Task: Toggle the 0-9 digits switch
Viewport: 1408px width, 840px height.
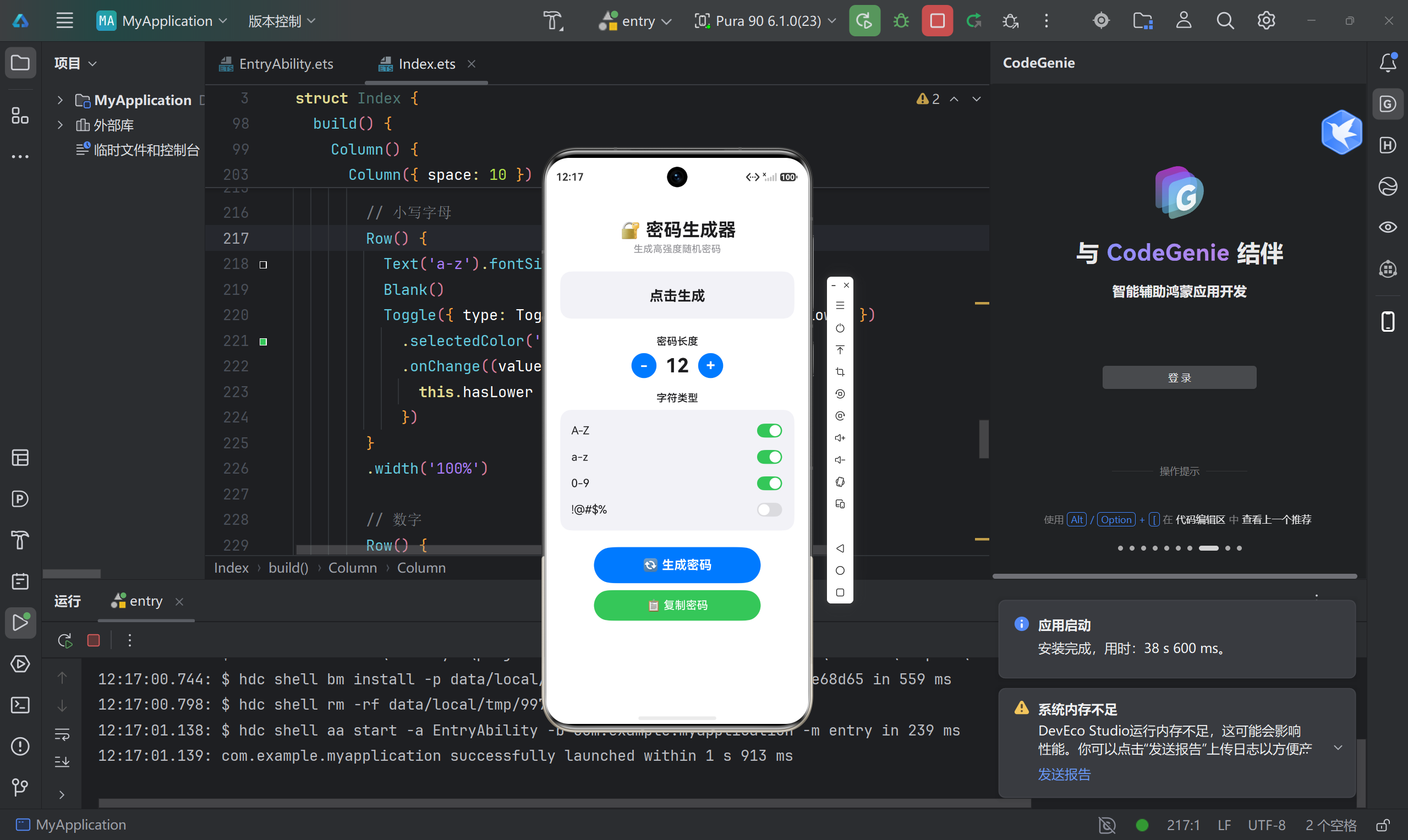Action: pos(769,484)
